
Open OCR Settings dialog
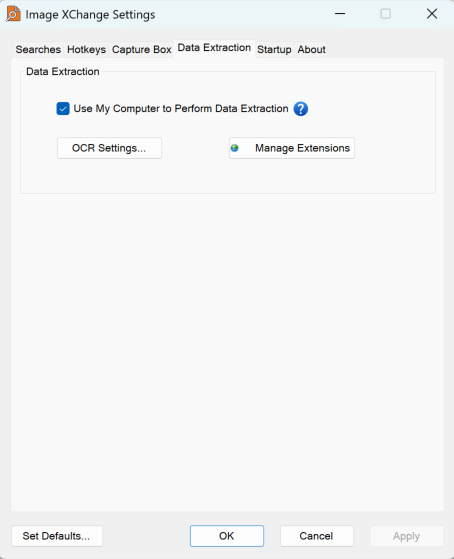tap(109, 148)
